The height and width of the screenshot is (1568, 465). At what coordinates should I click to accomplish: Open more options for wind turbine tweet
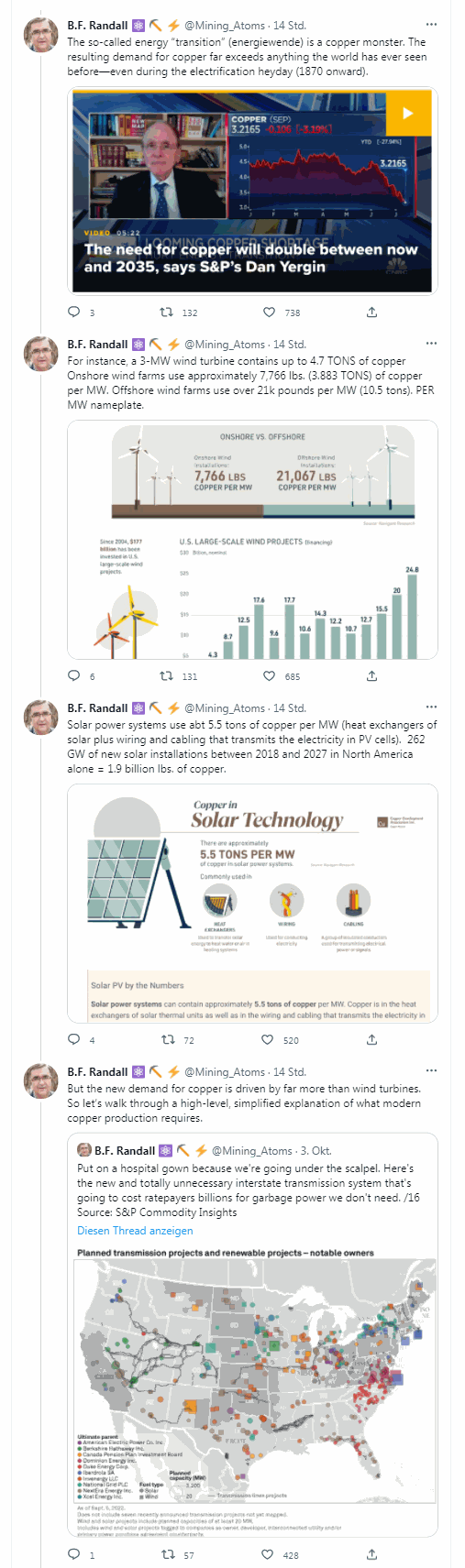click(432, 344)
